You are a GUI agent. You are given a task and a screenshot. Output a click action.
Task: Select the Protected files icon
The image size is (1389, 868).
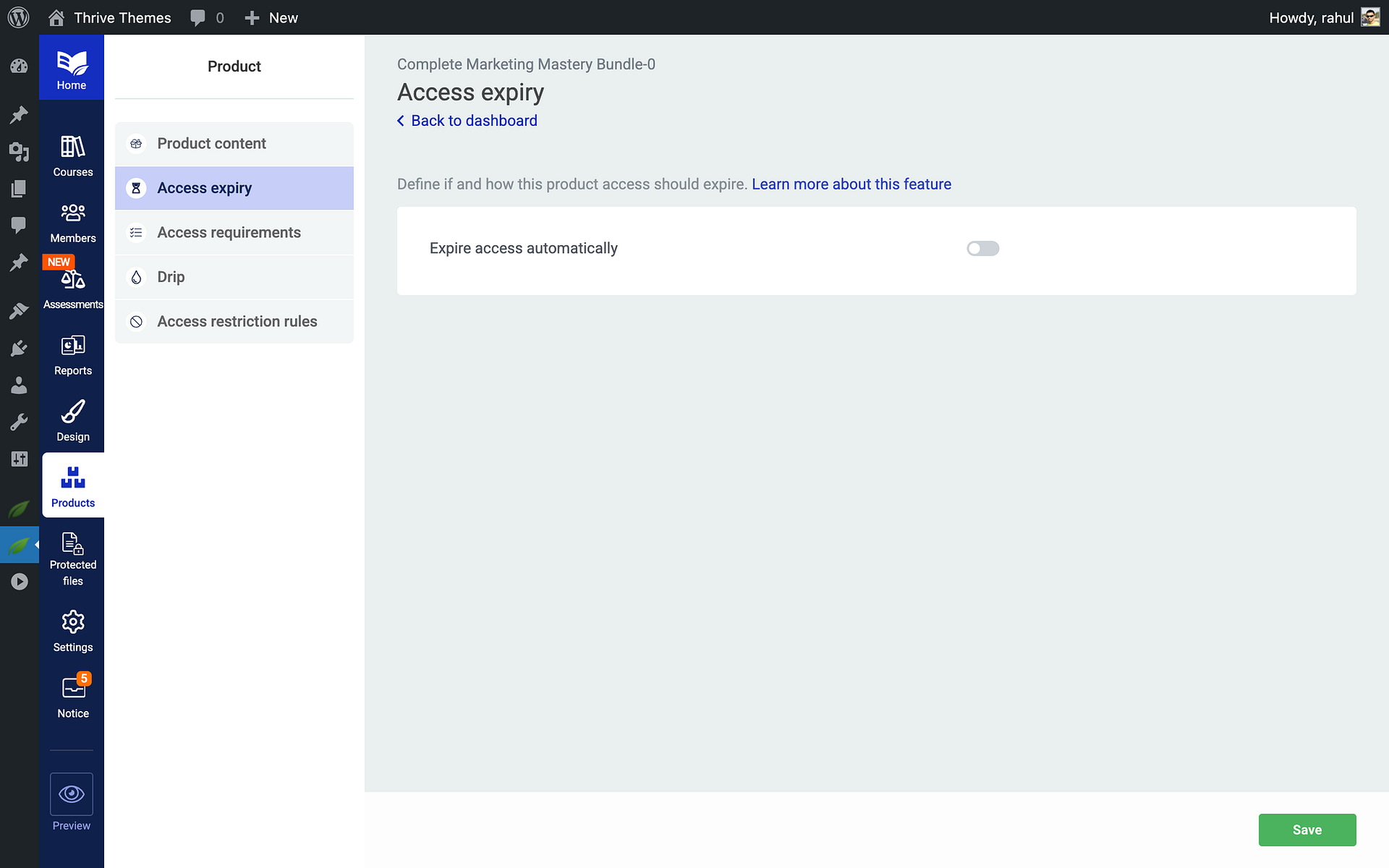pos(72,546)
